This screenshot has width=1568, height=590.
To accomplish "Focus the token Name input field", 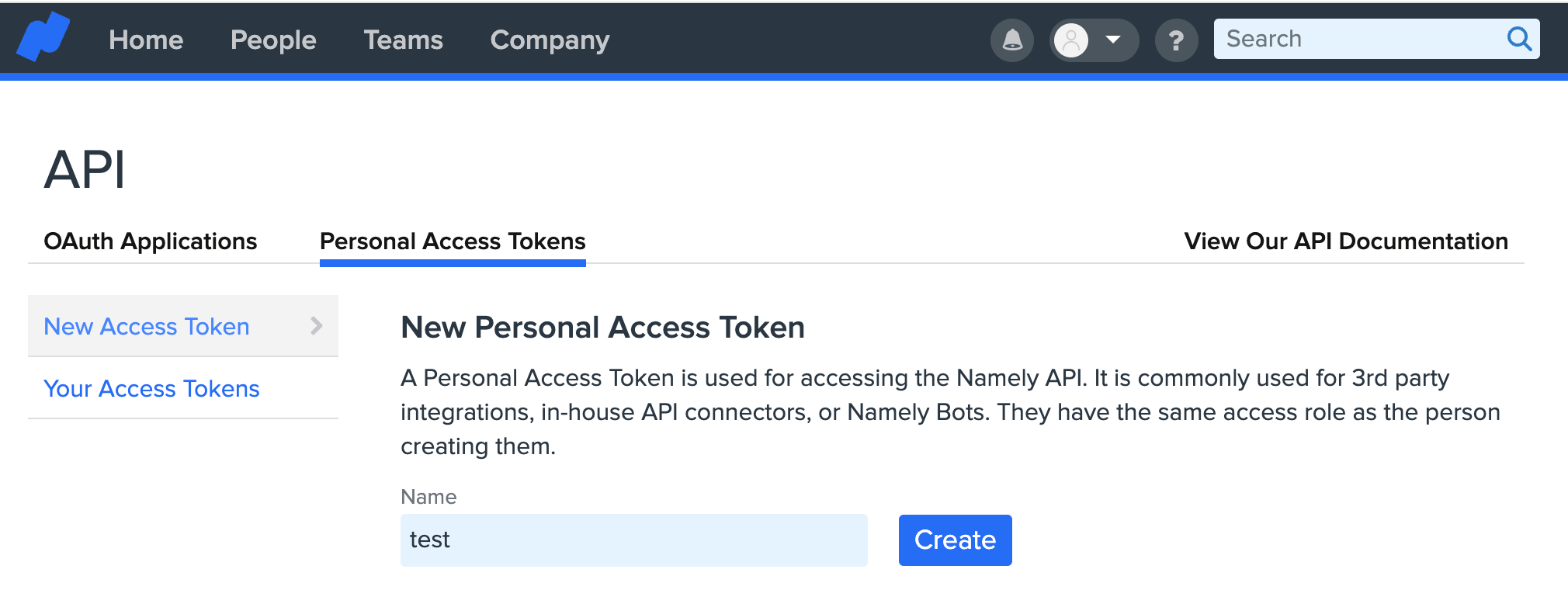I will 633,540.
